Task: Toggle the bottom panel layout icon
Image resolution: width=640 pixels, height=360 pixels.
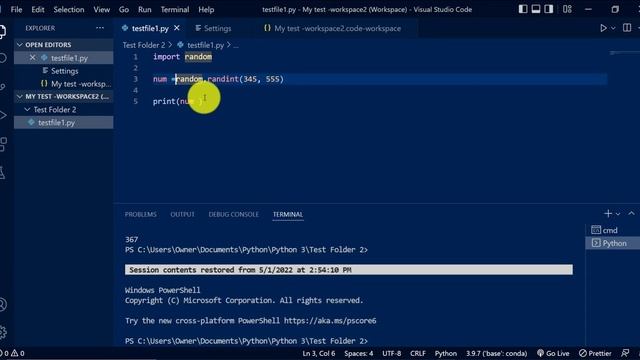Action: pos(536,9)
